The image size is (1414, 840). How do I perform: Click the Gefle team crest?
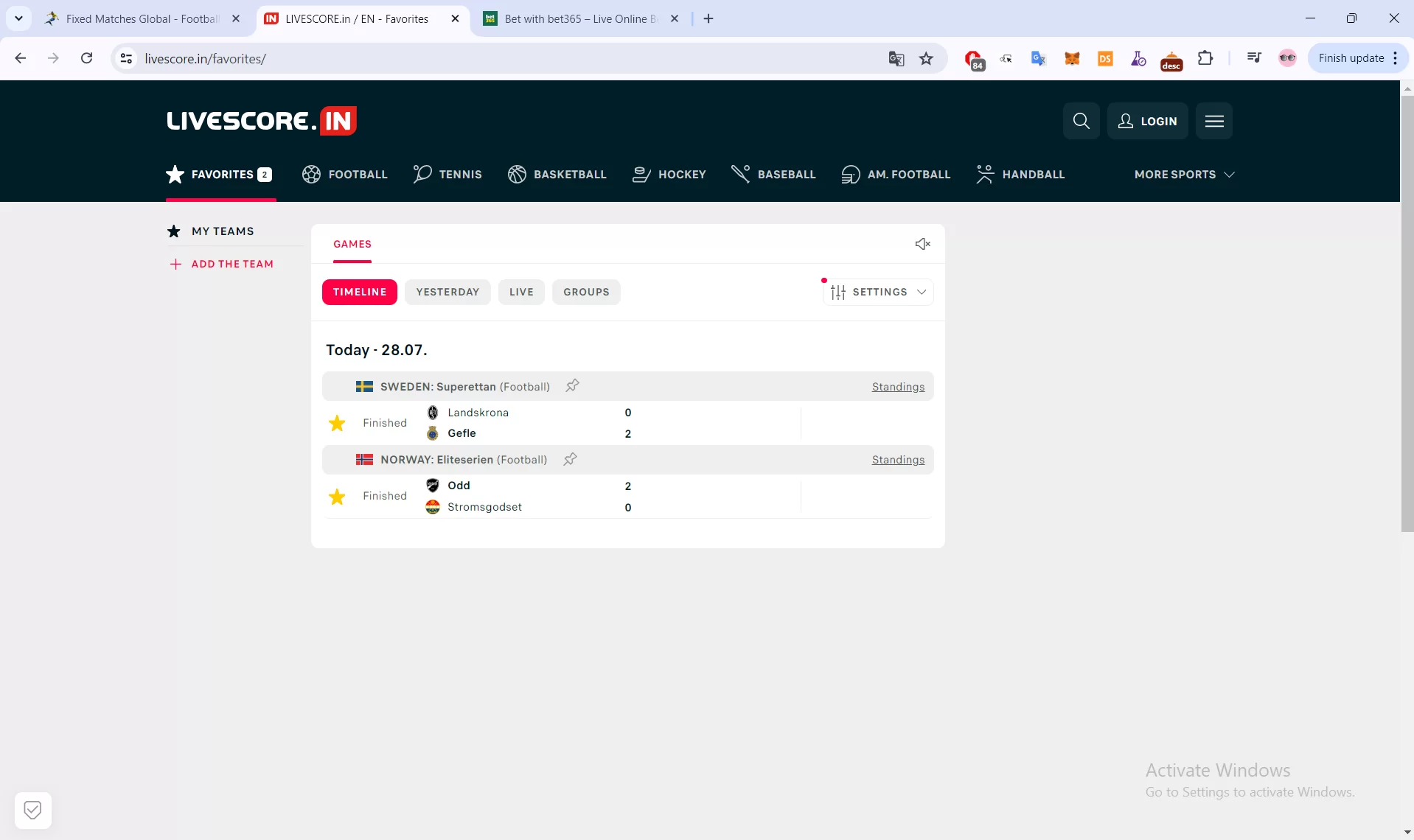tap(433, 433)
